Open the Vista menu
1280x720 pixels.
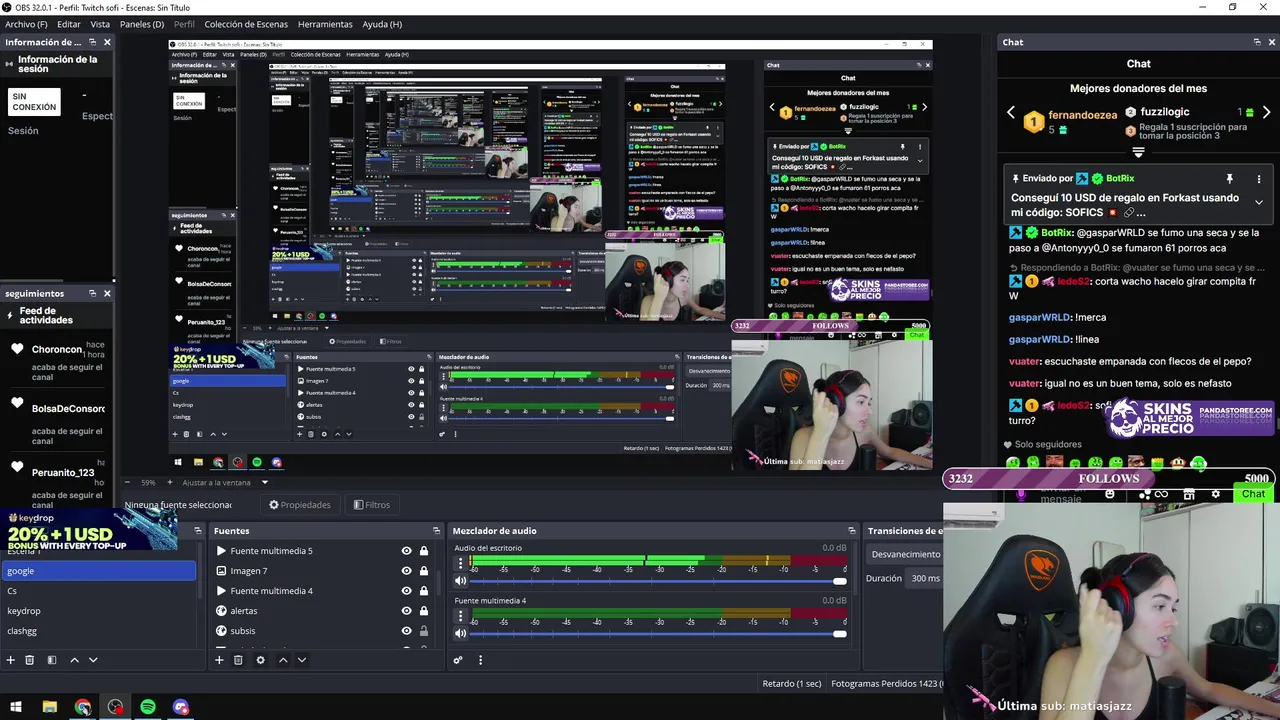click(x=100, y=24)
